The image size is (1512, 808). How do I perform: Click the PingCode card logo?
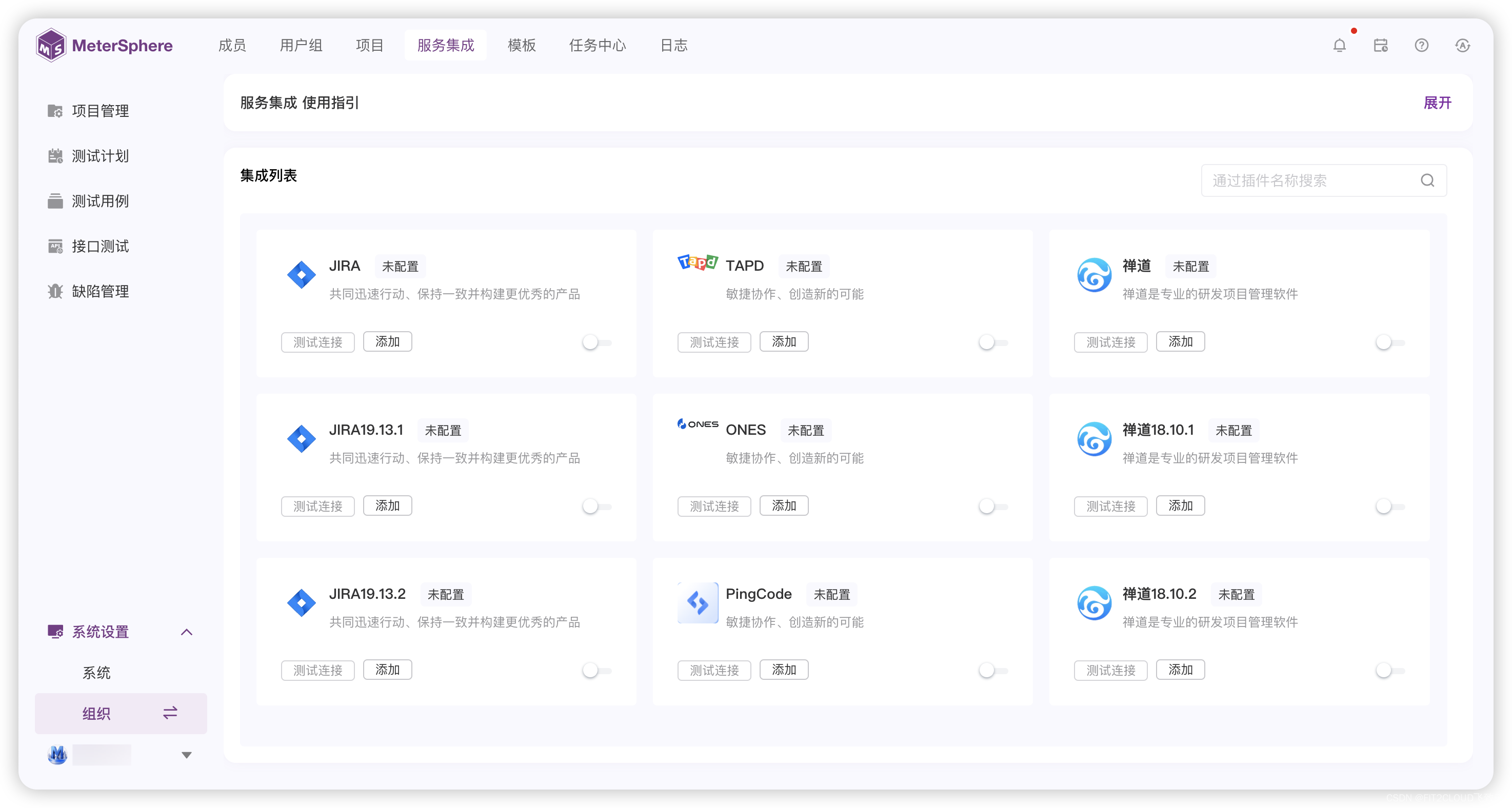coord(698,602)
